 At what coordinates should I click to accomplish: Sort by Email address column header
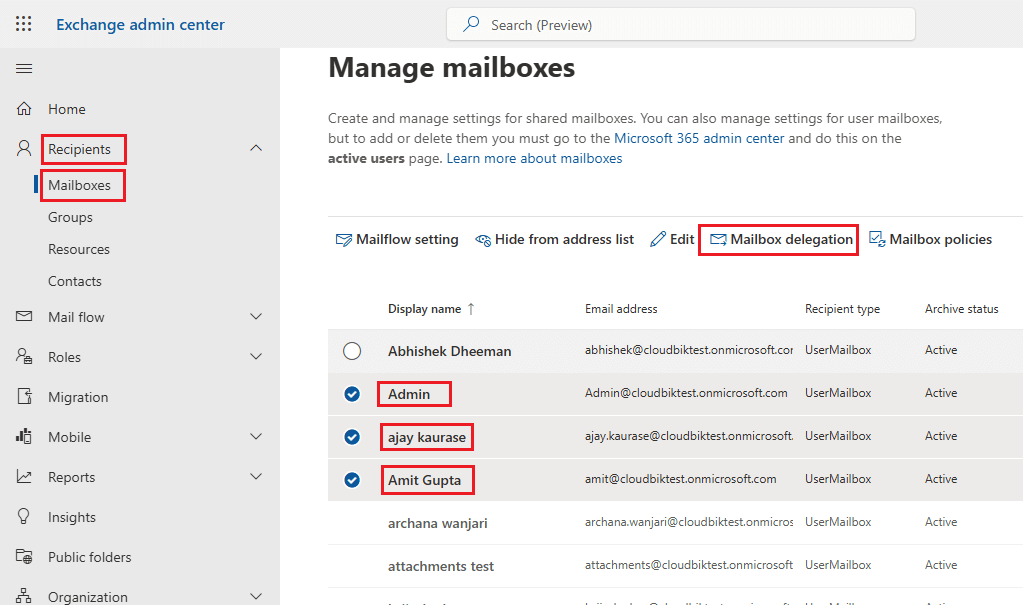621,309
